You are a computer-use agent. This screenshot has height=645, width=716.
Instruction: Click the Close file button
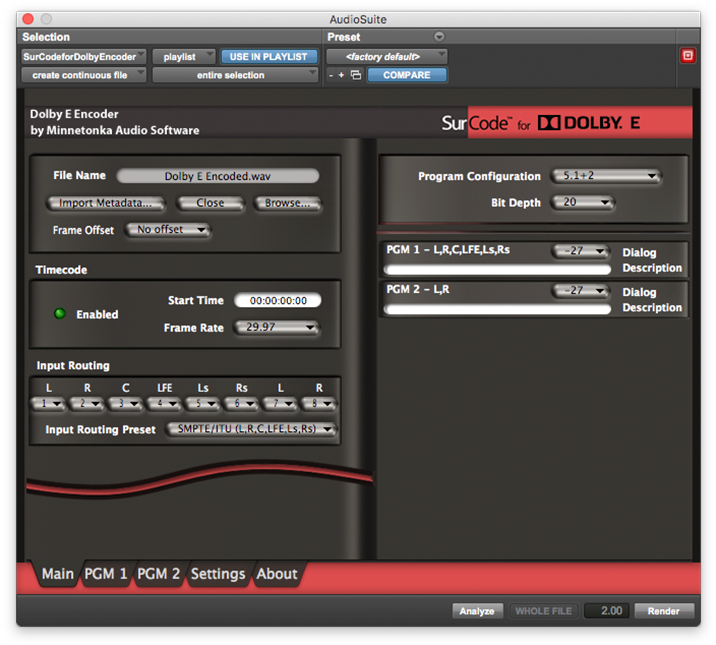[210, 203]
